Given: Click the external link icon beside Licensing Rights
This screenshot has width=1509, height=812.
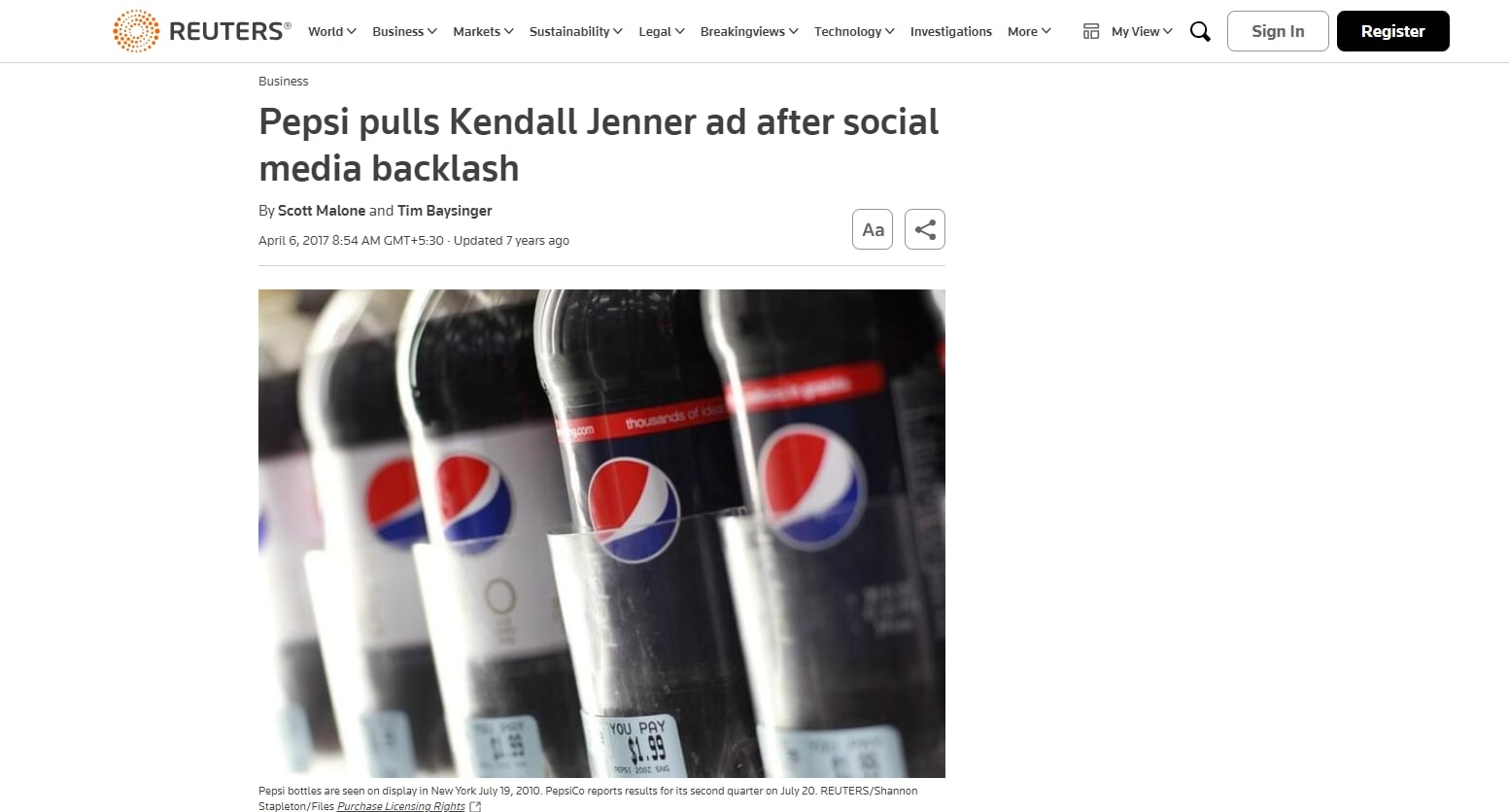Looking at the screenshot, I should (x=475, y=806).
